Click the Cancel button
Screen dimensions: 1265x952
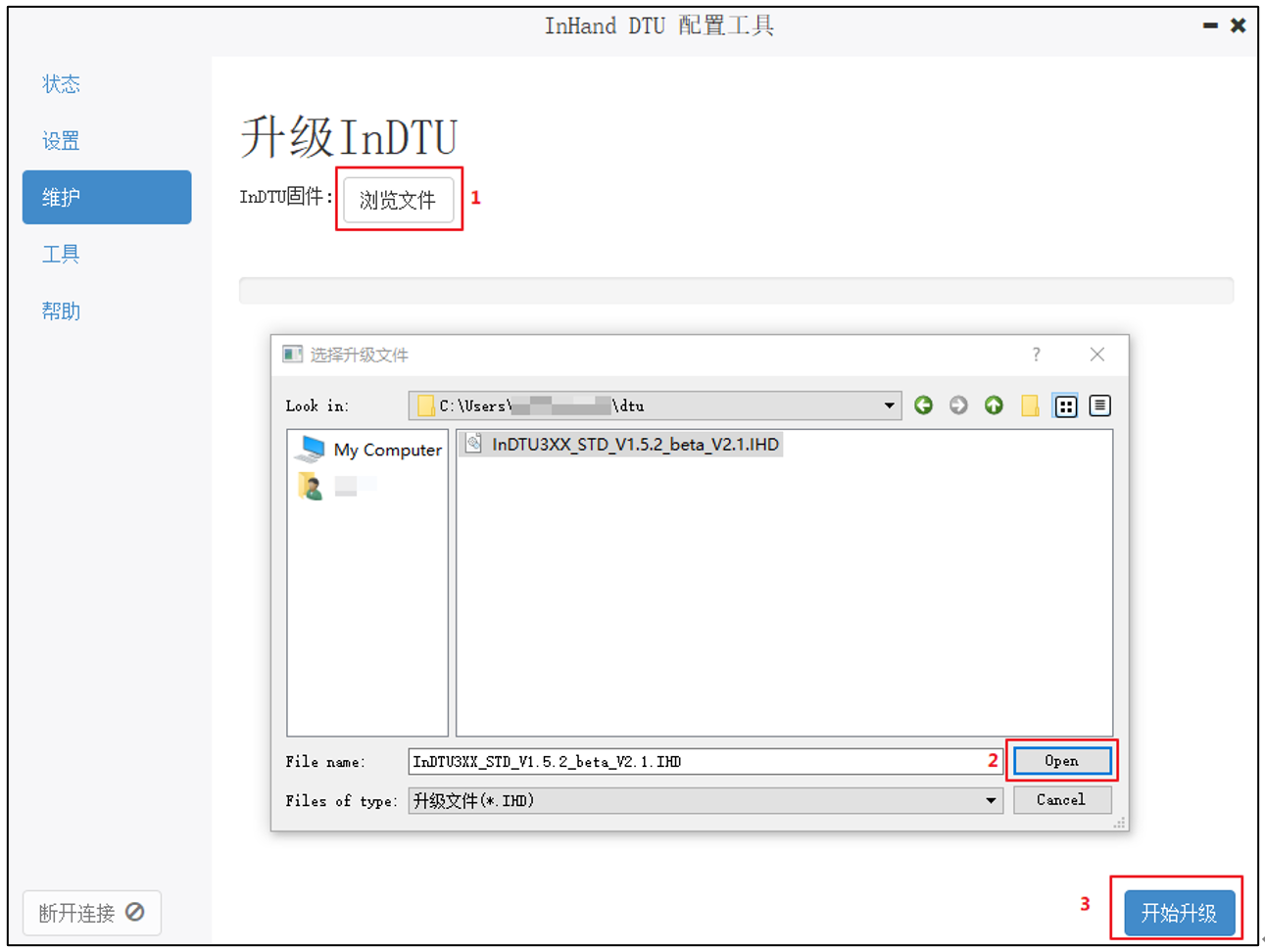click(x=1062, y=800)
